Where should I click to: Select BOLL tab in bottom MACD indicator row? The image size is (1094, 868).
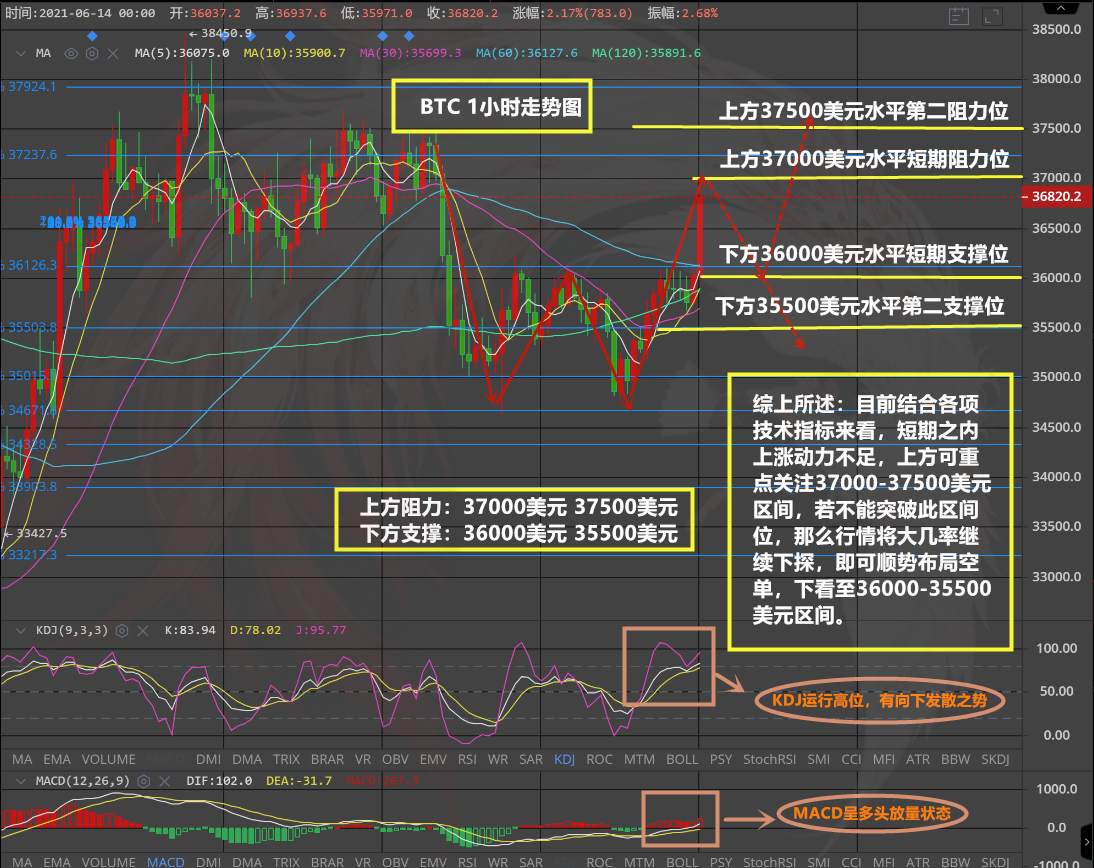click(682, 862)
